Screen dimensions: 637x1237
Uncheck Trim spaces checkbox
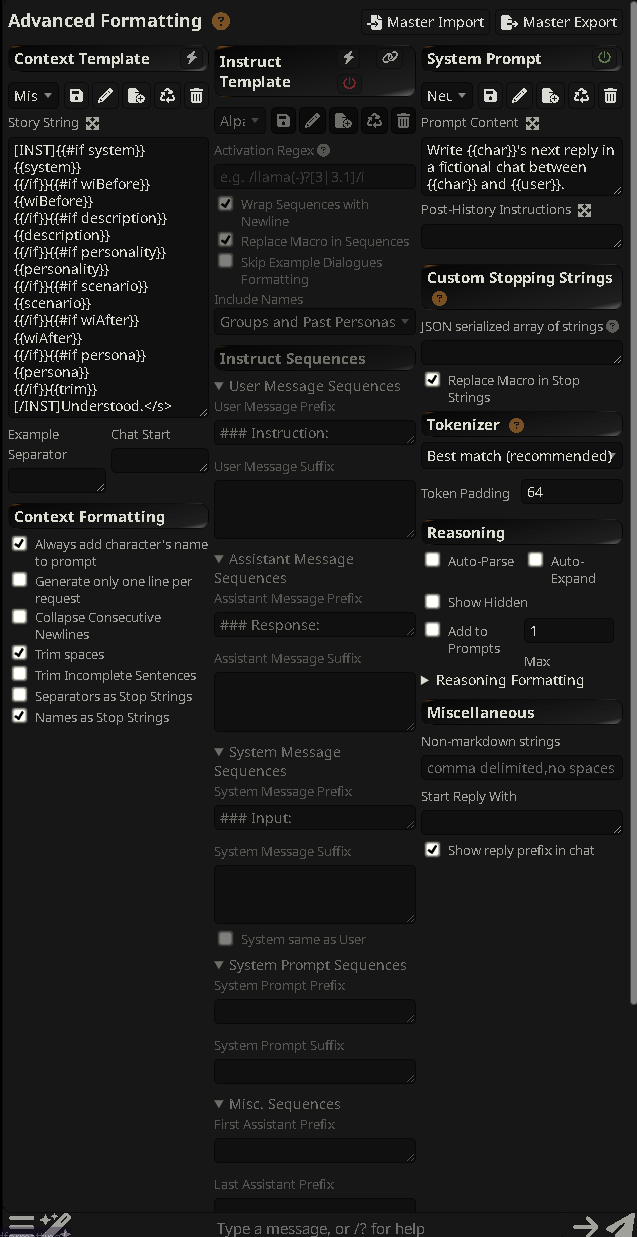(x=19, y=652)
